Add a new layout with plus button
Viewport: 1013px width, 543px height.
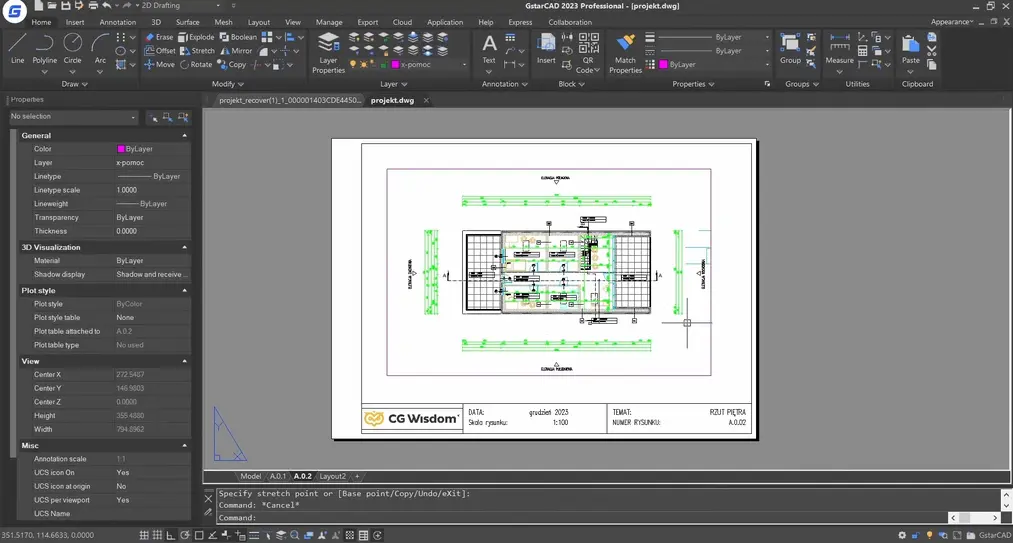(356, 476)
